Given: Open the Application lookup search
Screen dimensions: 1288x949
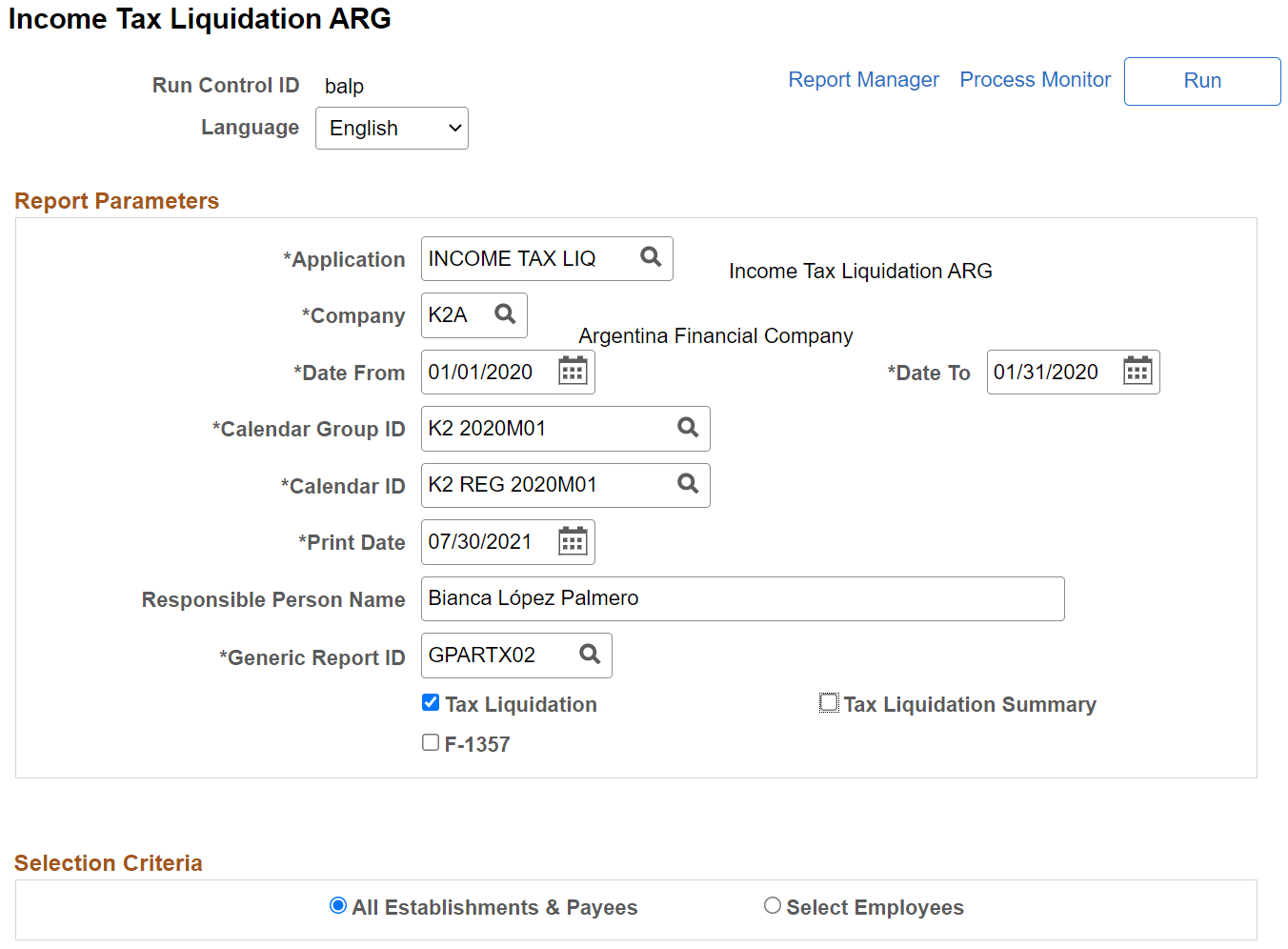Looking at the screenshot, I should (651, 257).
